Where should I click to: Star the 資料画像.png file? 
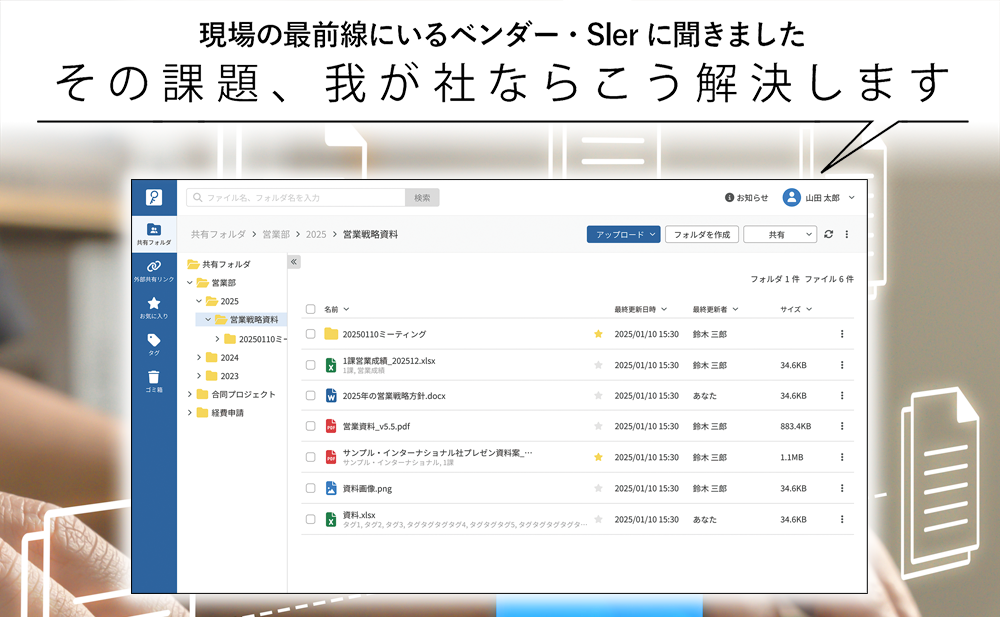[x=598, y=488]
